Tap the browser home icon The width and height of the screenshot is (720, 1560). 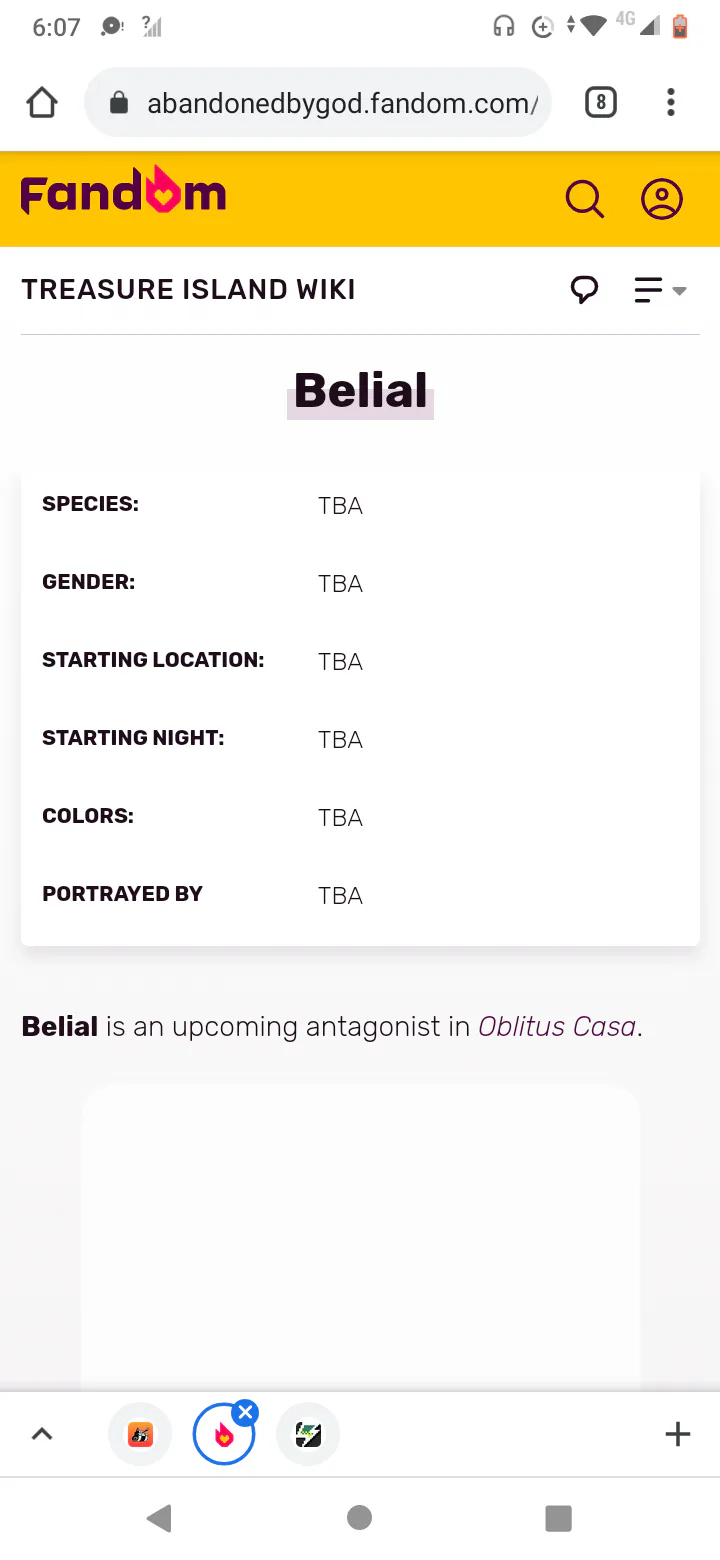point(42,102)
